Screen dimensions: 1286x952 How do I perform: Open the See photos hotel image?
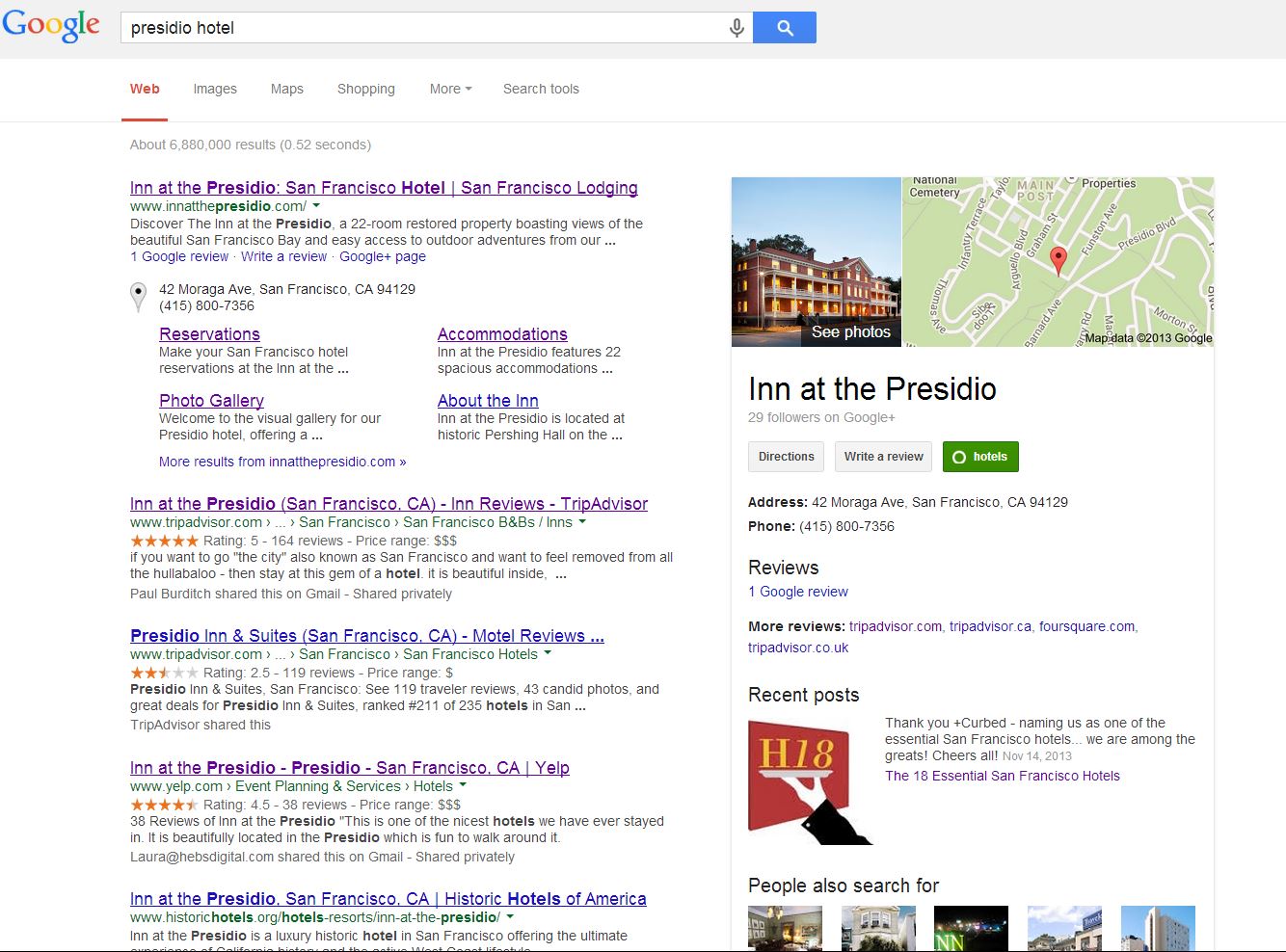pos(816,262)
